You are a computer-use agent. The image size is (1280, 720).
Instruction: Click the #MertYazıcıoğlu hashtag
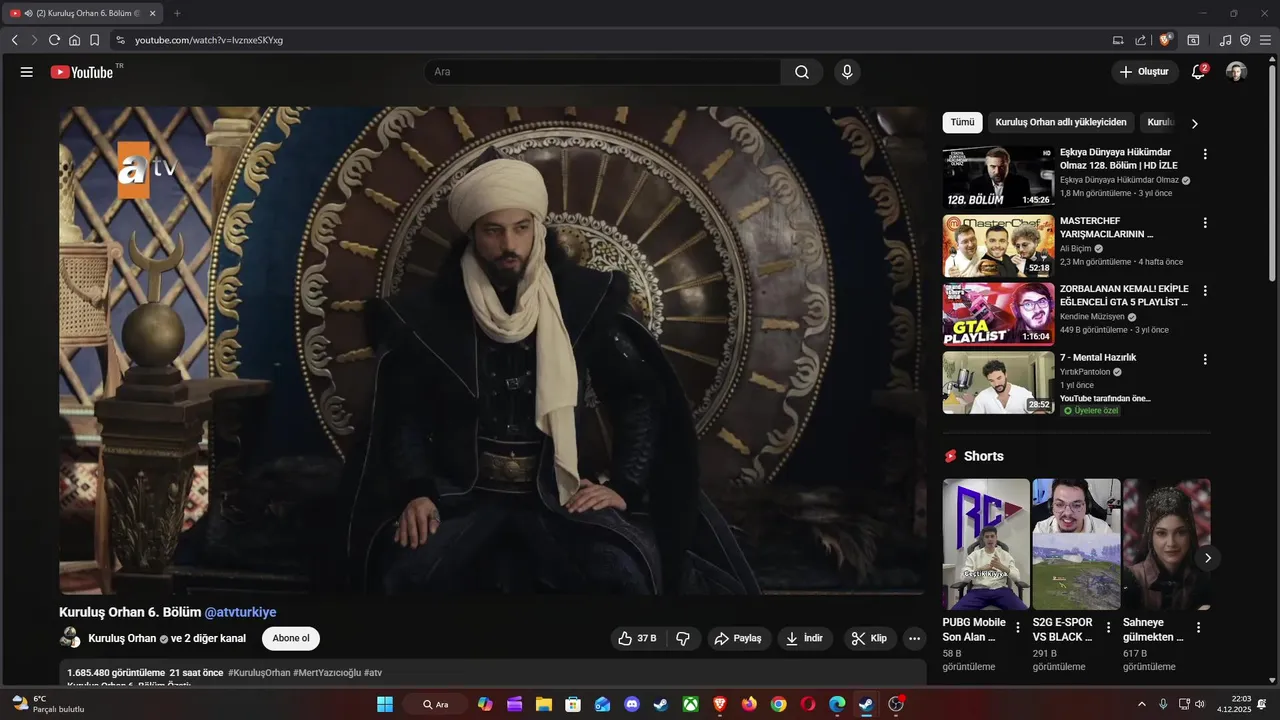327,673
